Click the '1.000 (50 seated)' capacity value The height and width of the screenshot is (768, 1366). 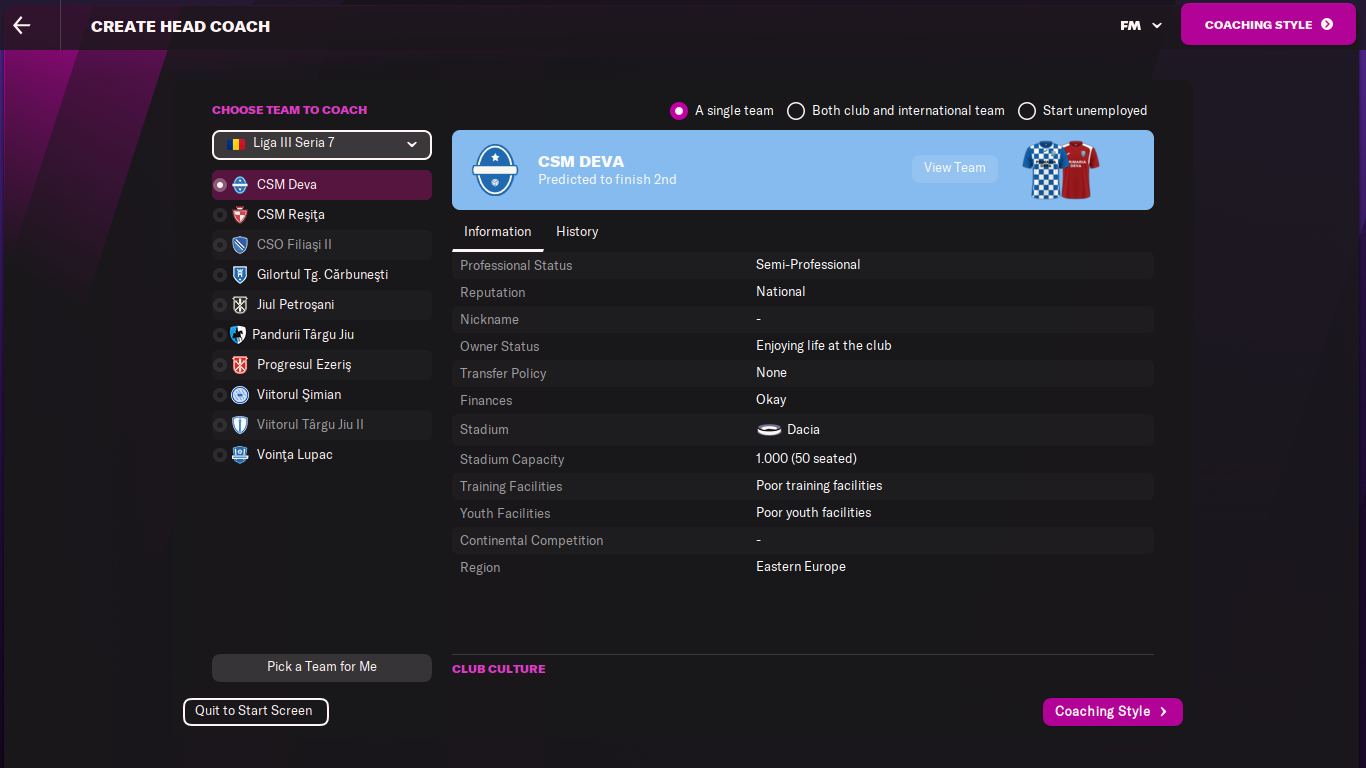(x=807, y=459)
